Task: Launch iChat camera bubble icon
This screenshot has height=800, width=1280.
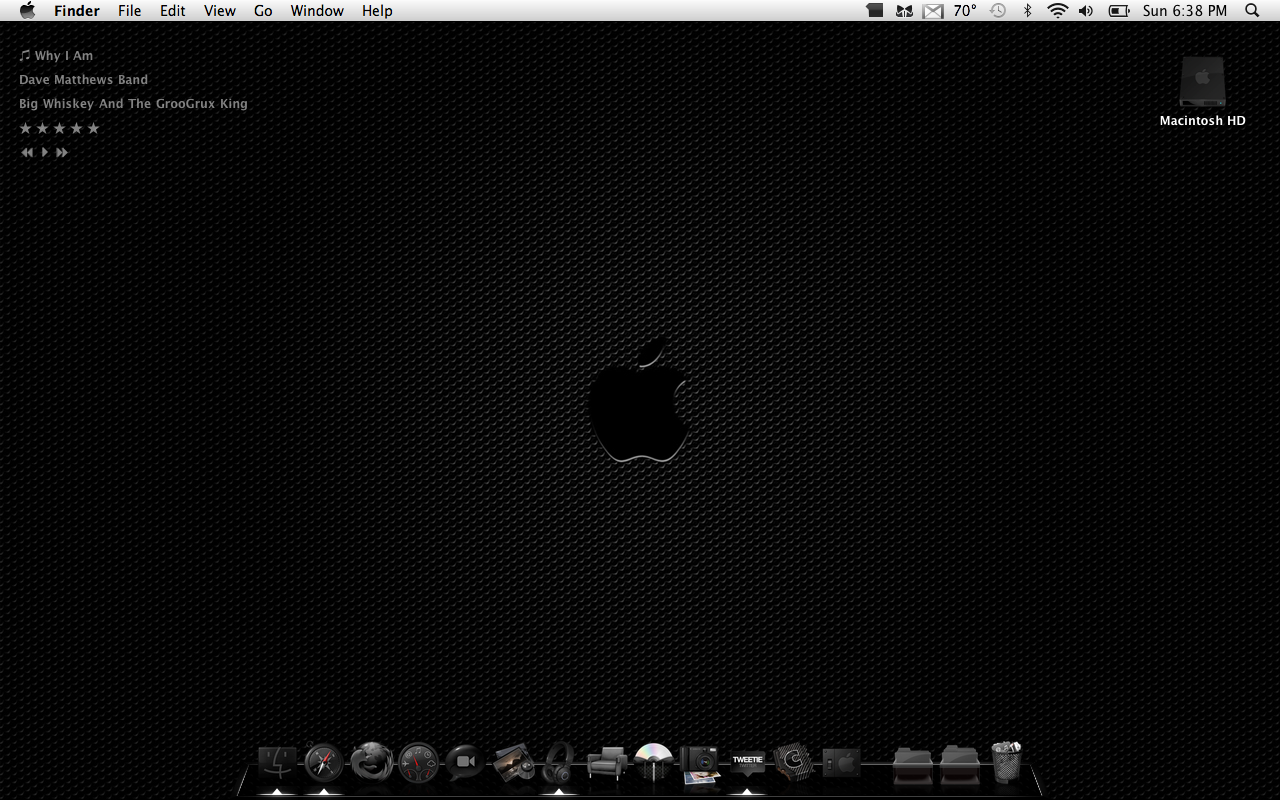Action: click(x=465, y=763)
